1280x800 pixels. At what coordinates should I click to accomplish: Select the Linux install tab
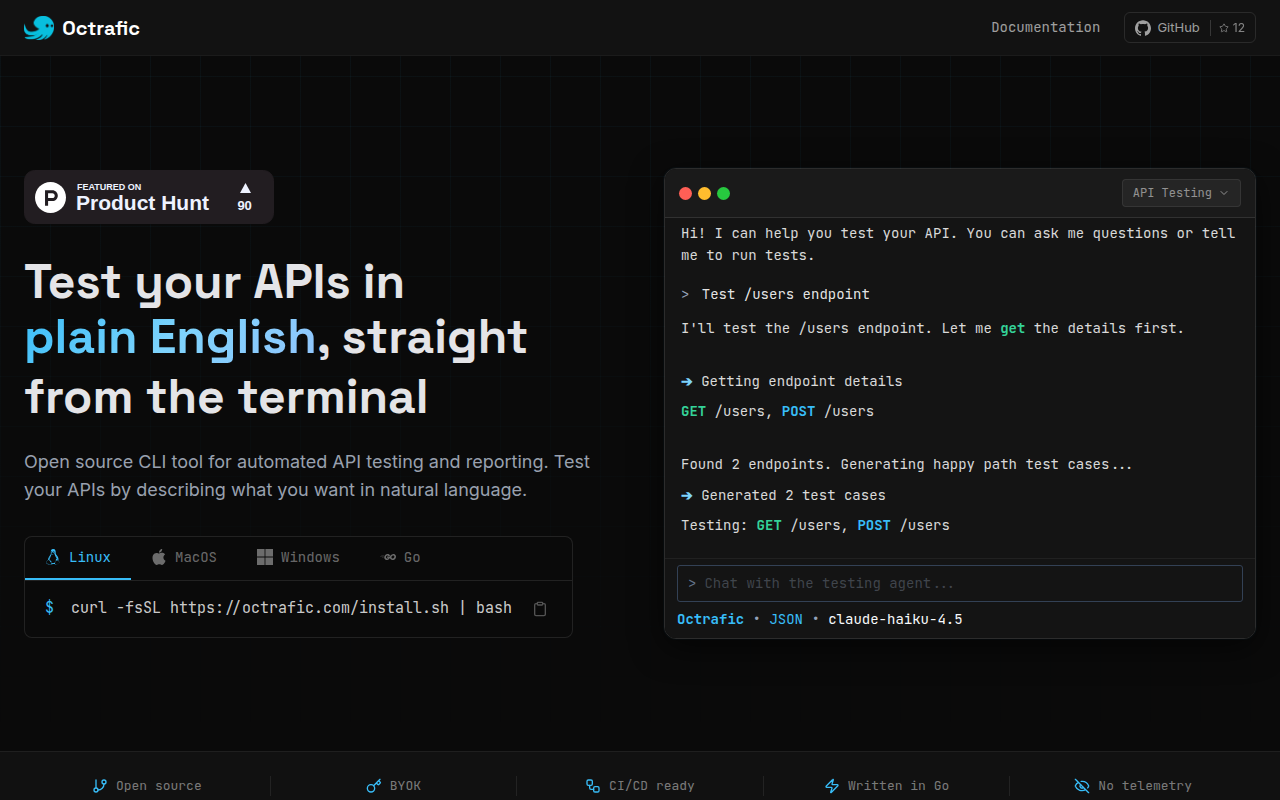click(78, 557)
